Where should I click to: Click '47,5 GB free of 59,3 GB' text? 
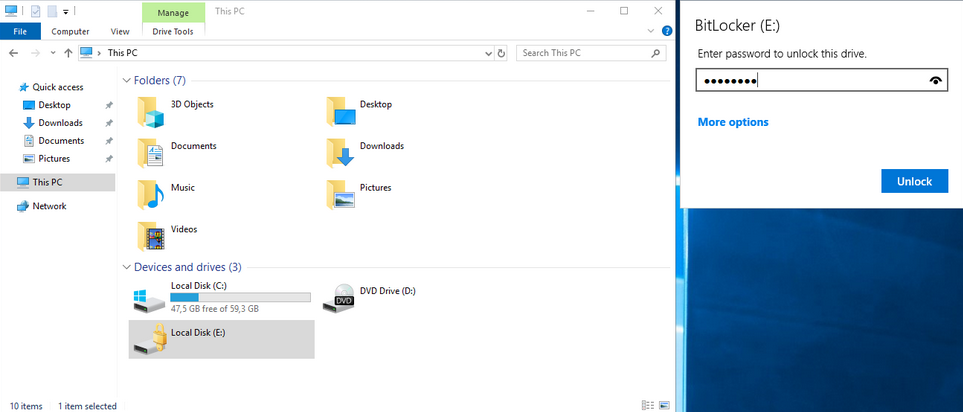point(214,309)
